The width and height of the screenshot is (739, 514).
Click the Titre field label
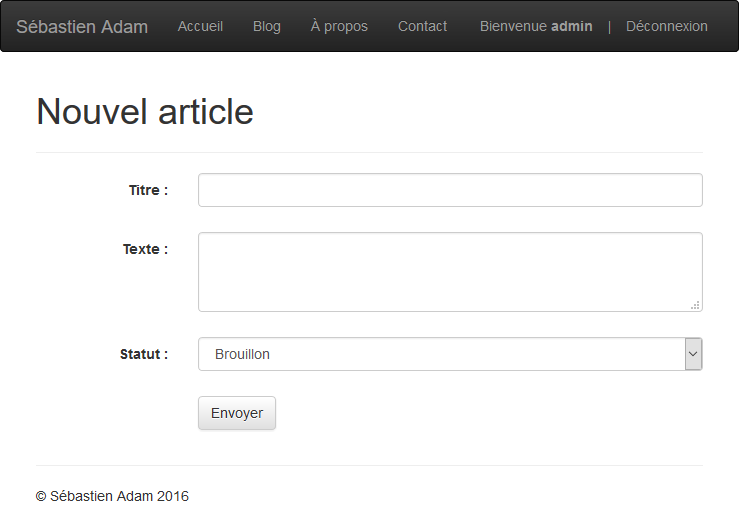click(x=148, y=190)
